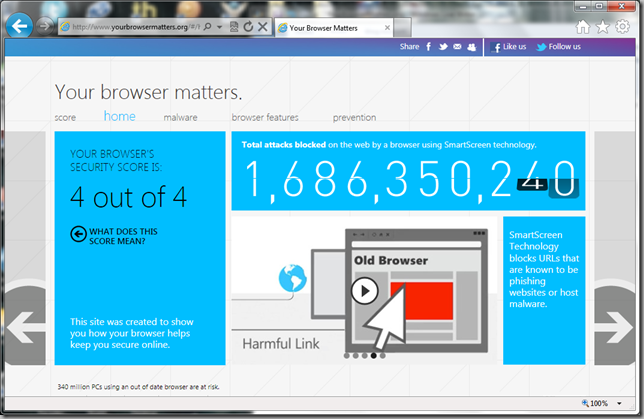
Task: Click the Harmful Link label
Action: (281, 344)
